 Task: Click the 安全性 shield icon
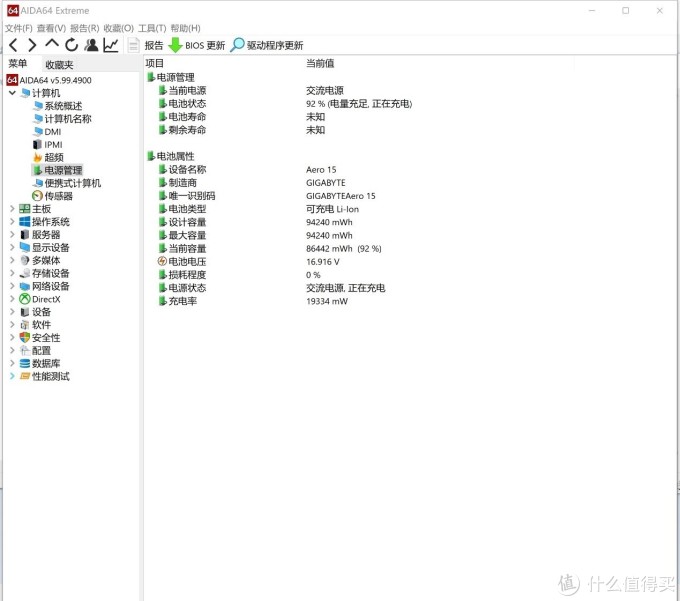(x=25, y=337)
